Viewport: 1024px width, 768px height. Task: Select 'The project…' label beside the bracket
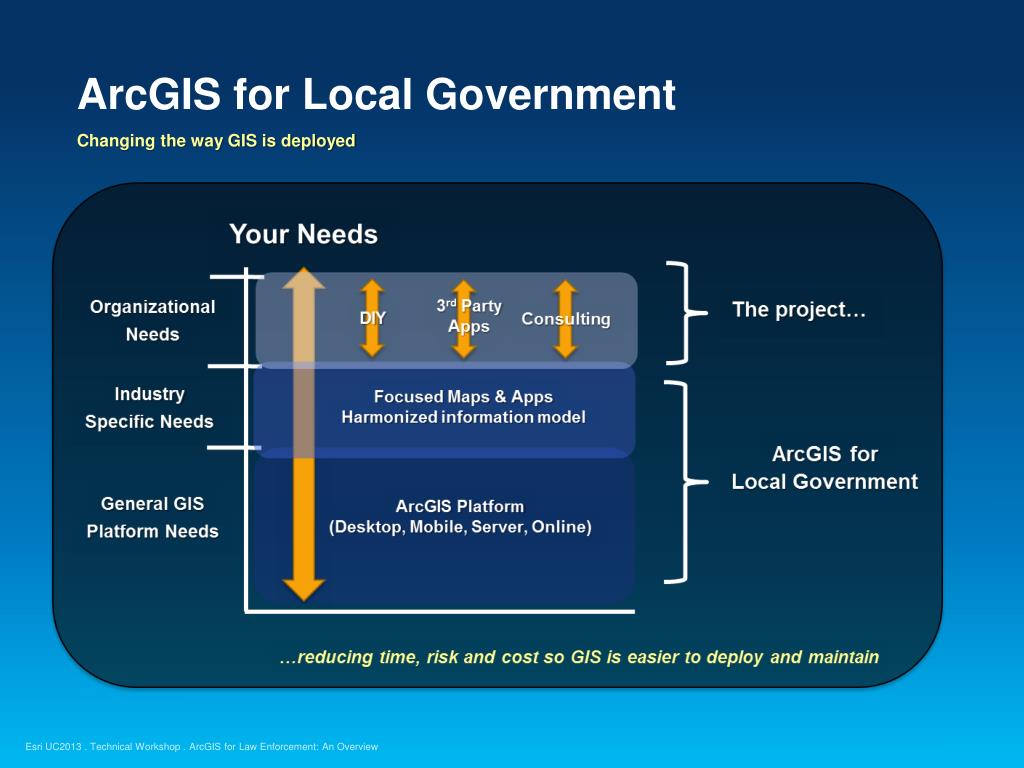click(799, 310)
